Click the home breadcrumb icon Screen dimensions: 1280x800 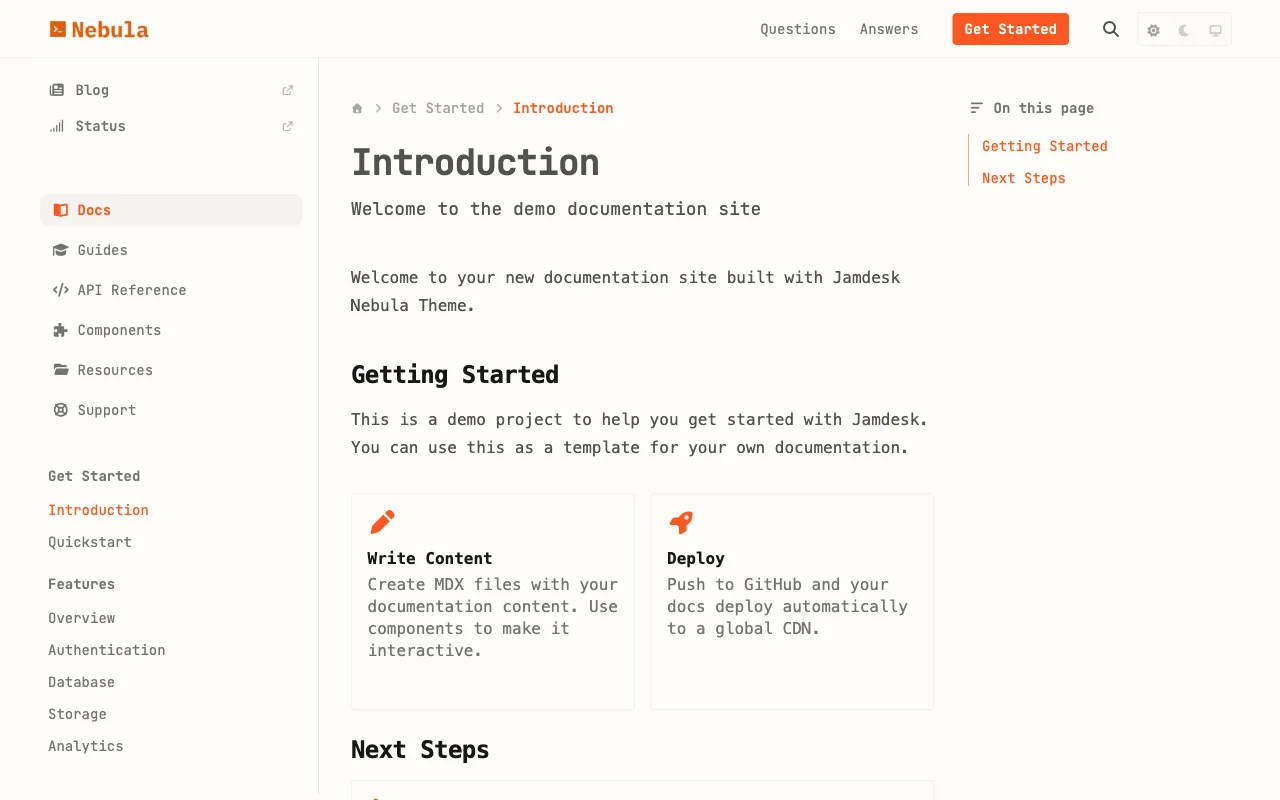click(x=357, y=108)
